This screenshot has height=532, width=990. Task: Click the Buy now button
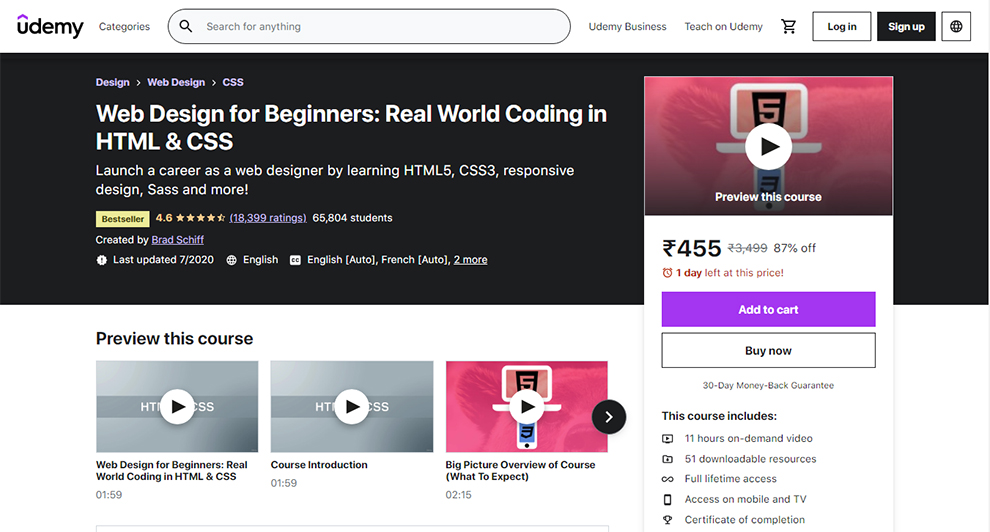point(768,350)
